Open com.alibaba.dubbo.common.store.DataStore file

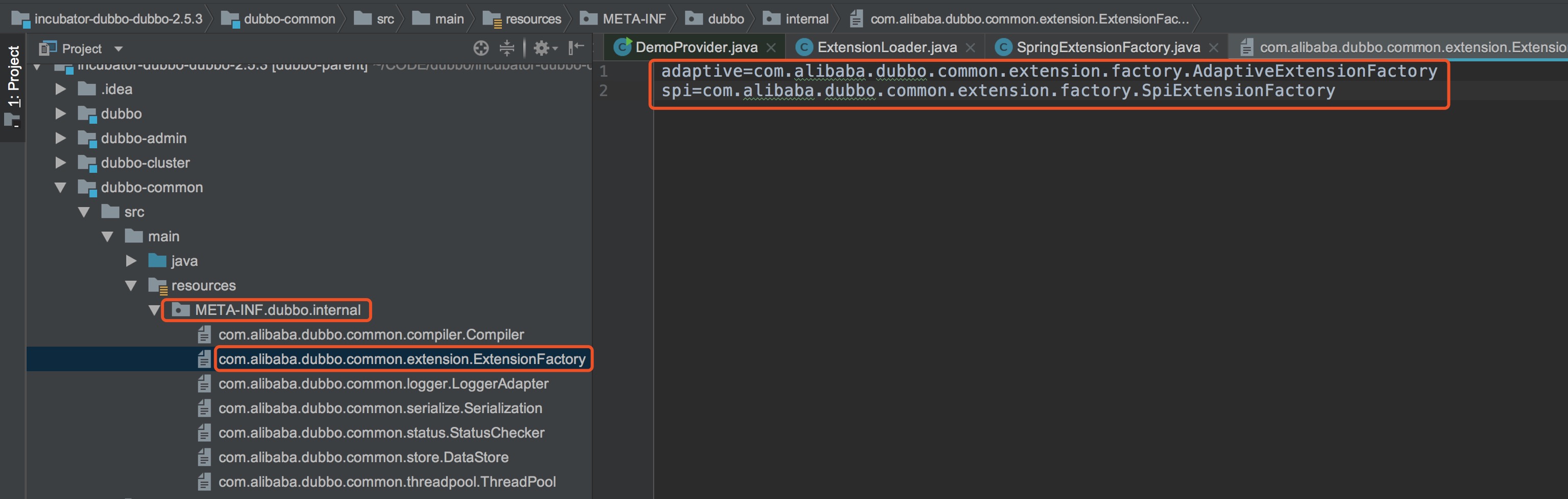pos(363,457)
